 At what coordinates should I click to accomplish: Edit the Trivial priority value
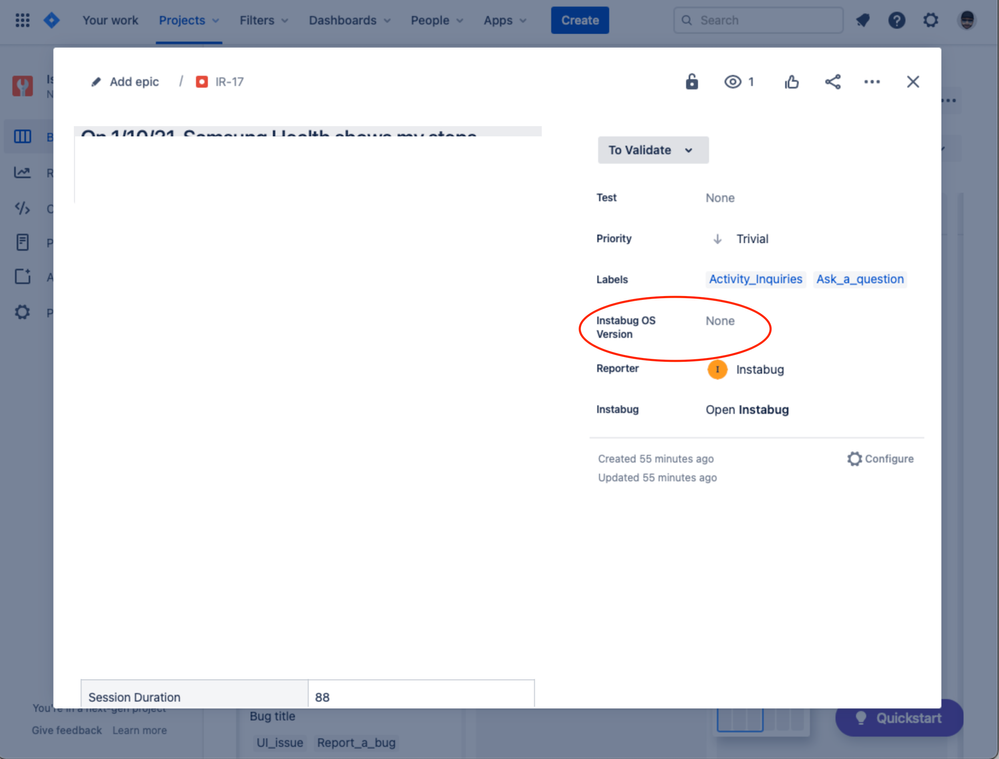tap(752, 239)
